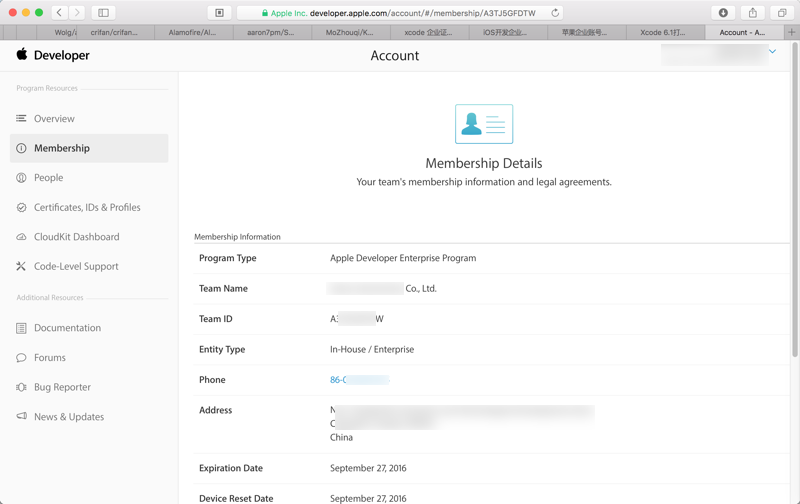
Task: Go back with Safari's back arrow
Action: [x=59, y=13]
